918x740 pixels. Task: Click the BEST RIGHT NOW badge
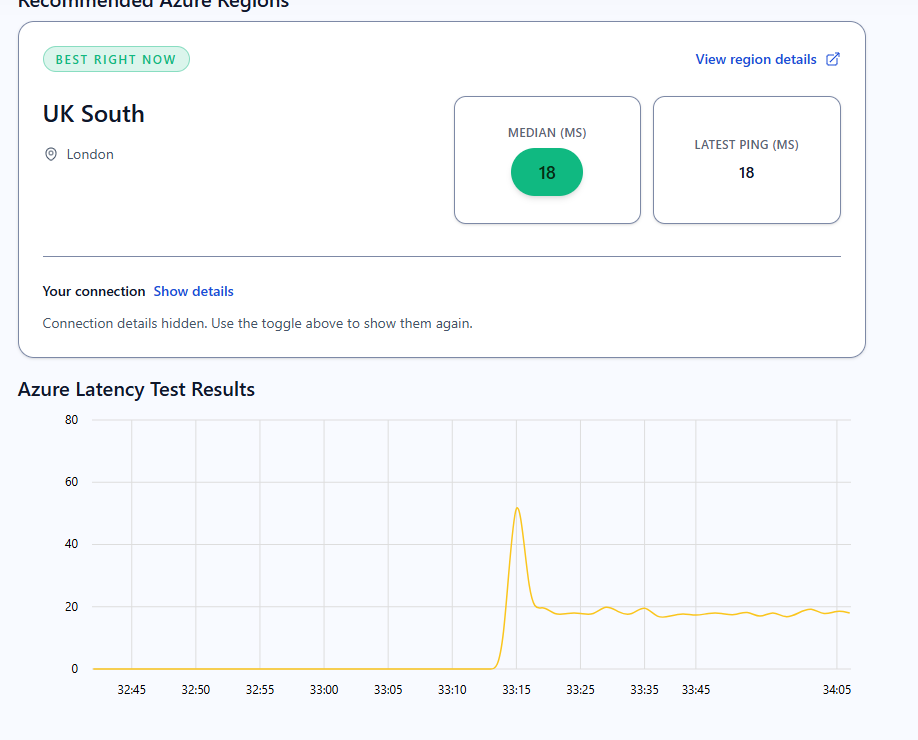(x=116, y=59)
